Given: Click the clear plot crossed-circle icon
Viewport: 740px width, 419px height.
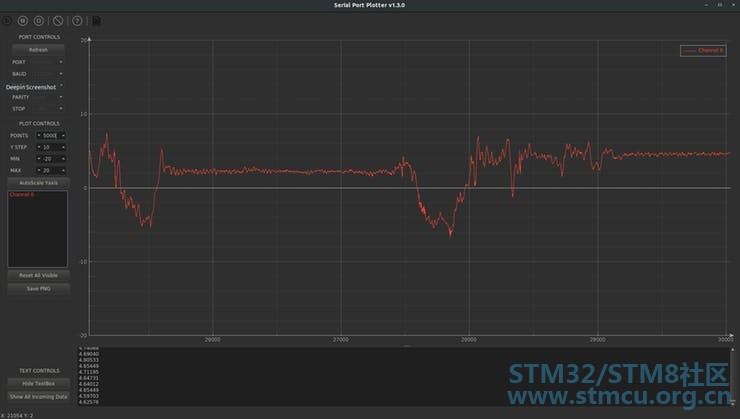Looking at the screenshot, I should [58, 21].
